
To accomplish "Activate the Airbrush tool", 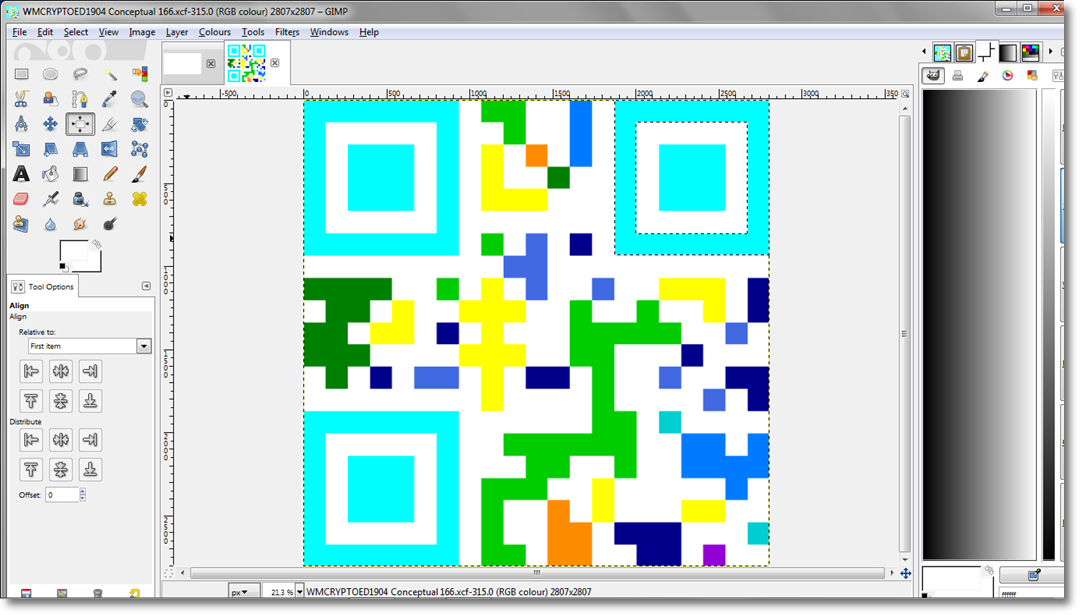I will tap(50, 199).
